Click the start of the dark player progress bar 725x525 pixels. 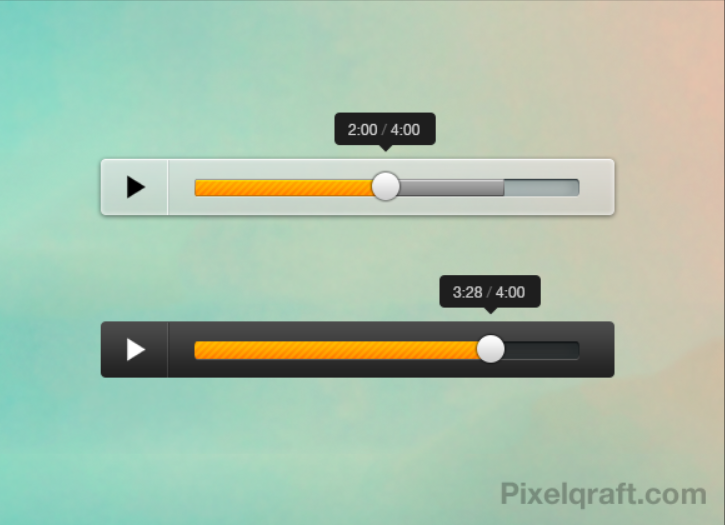tap(198, 350)
